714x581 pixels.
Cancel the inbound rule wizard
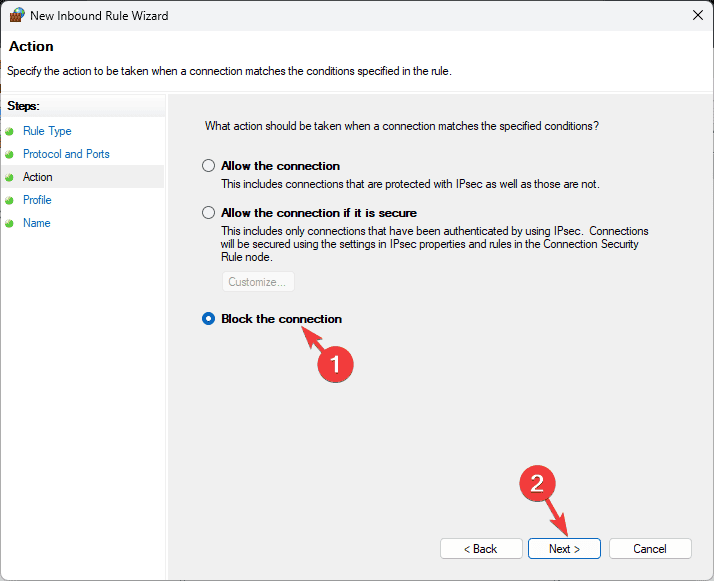pos(650,549)
